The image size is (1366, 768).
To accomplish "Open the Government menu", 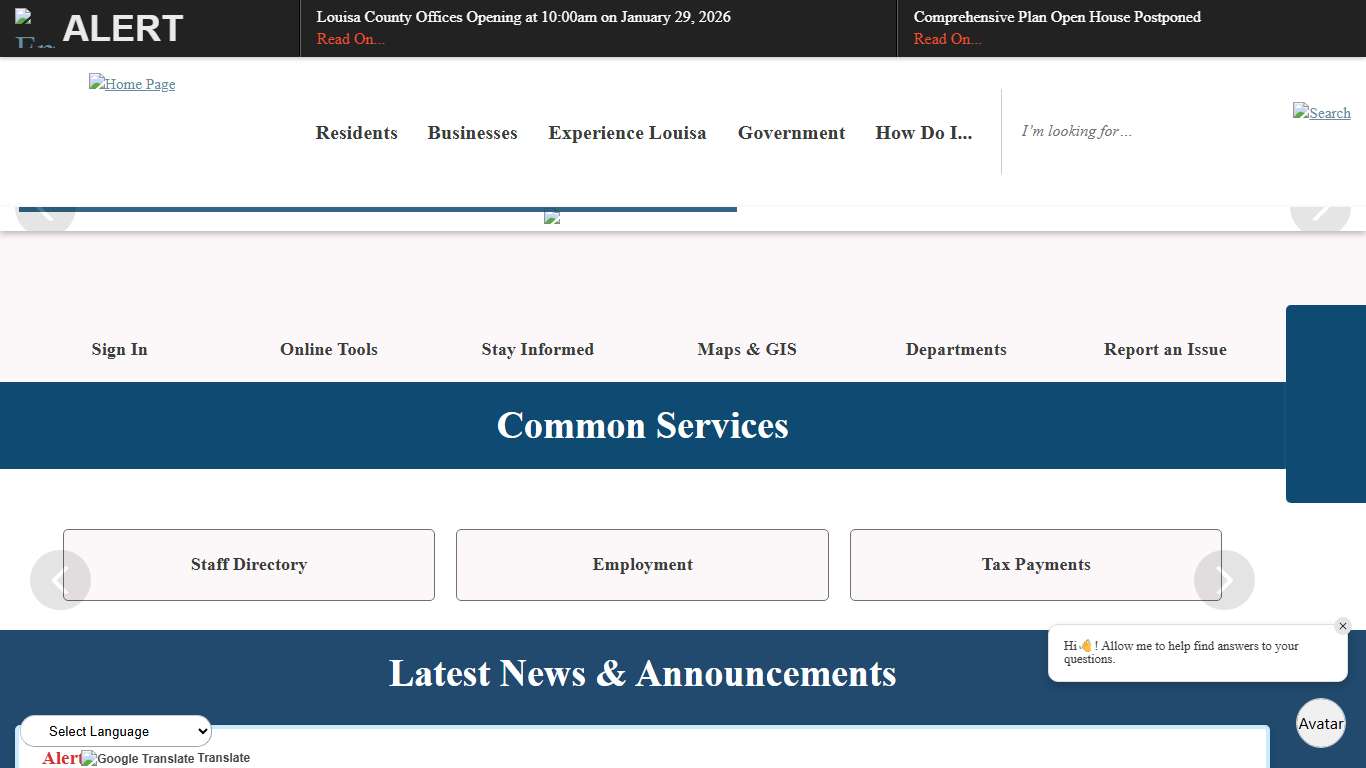I will pos(791,132).
